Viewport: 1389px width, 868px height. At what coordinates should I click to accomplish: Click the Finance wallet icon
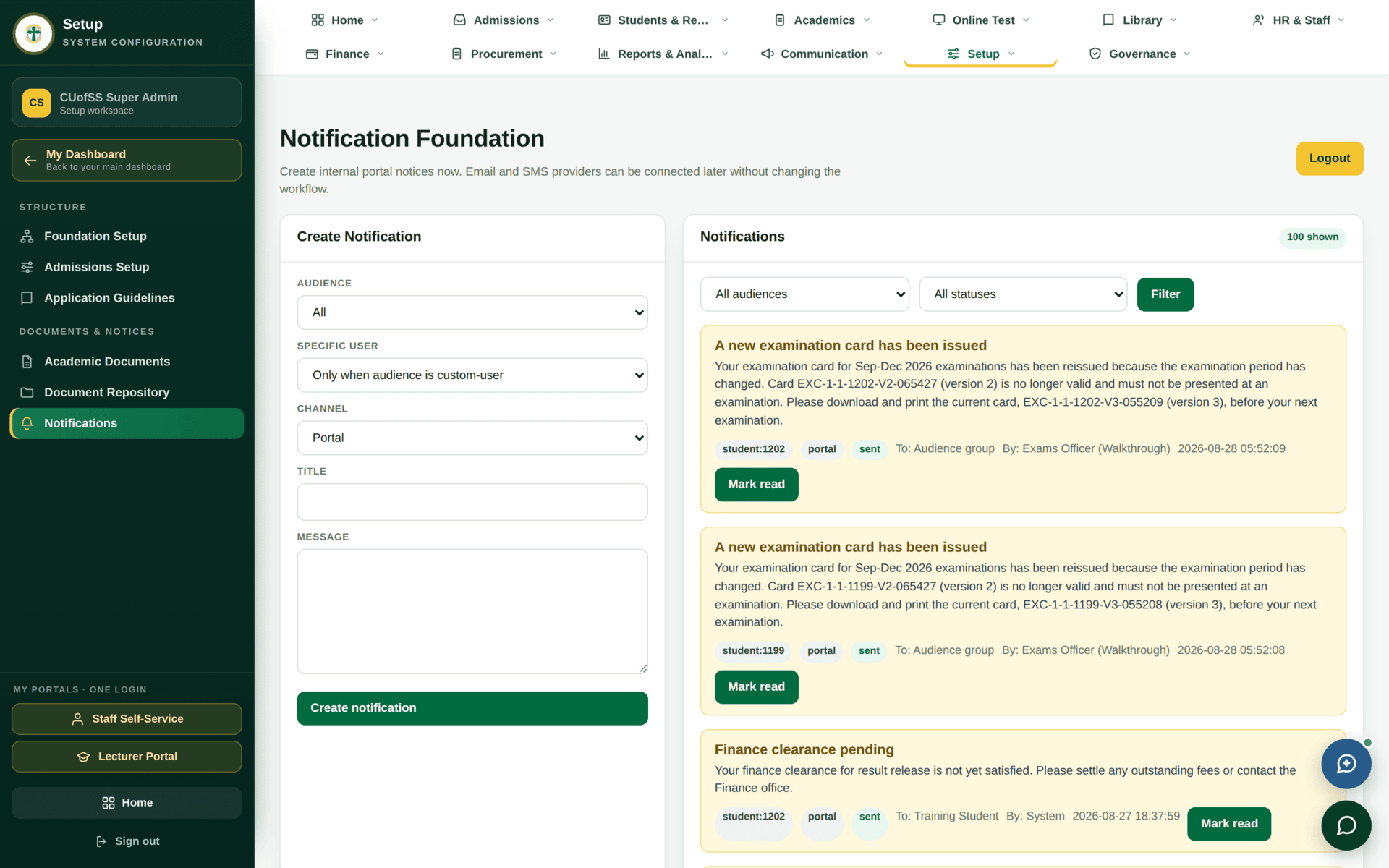tap(312, 54)
